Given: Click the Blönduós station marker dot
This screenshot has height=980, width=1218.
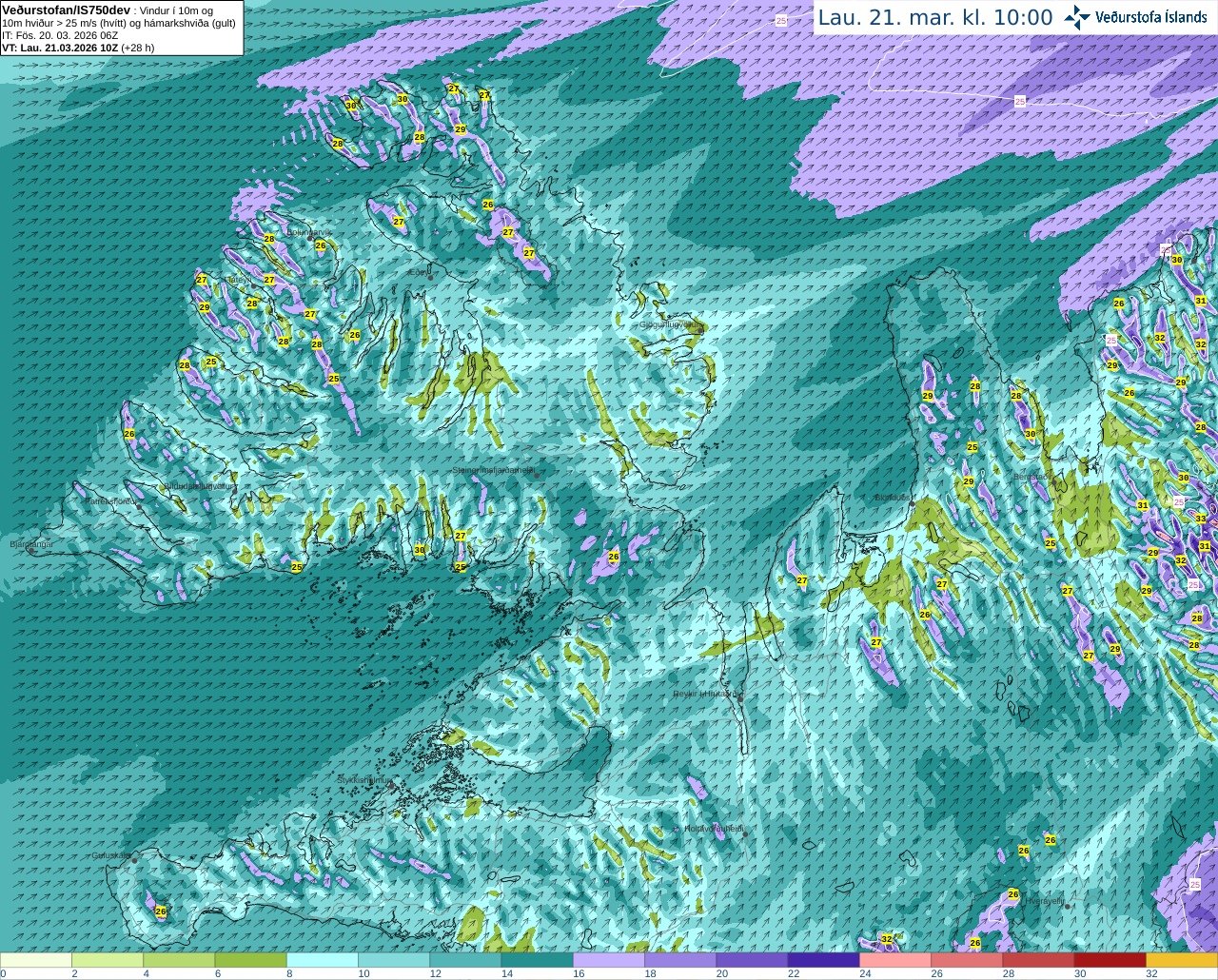Looking at the screenshot, I should pyautogui.click(x=912, y=502).
